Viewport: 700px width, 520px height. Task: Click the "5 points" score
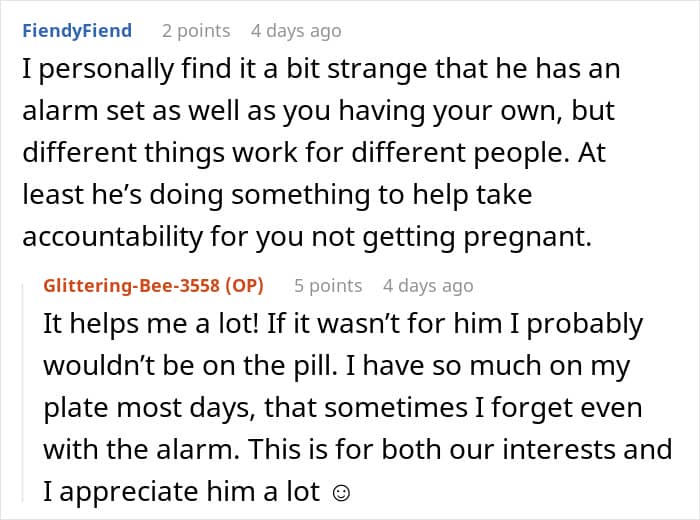[328, 285]
